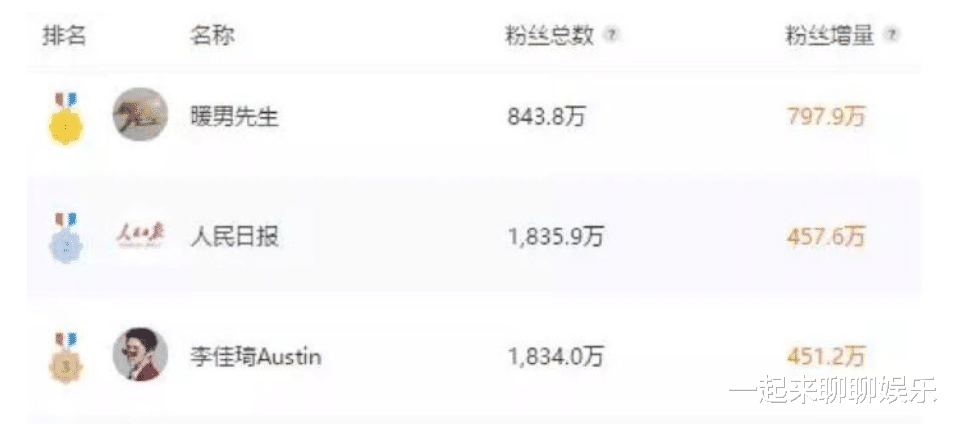Click the 排名 column header
953x424 pixels.
(64, 36)
